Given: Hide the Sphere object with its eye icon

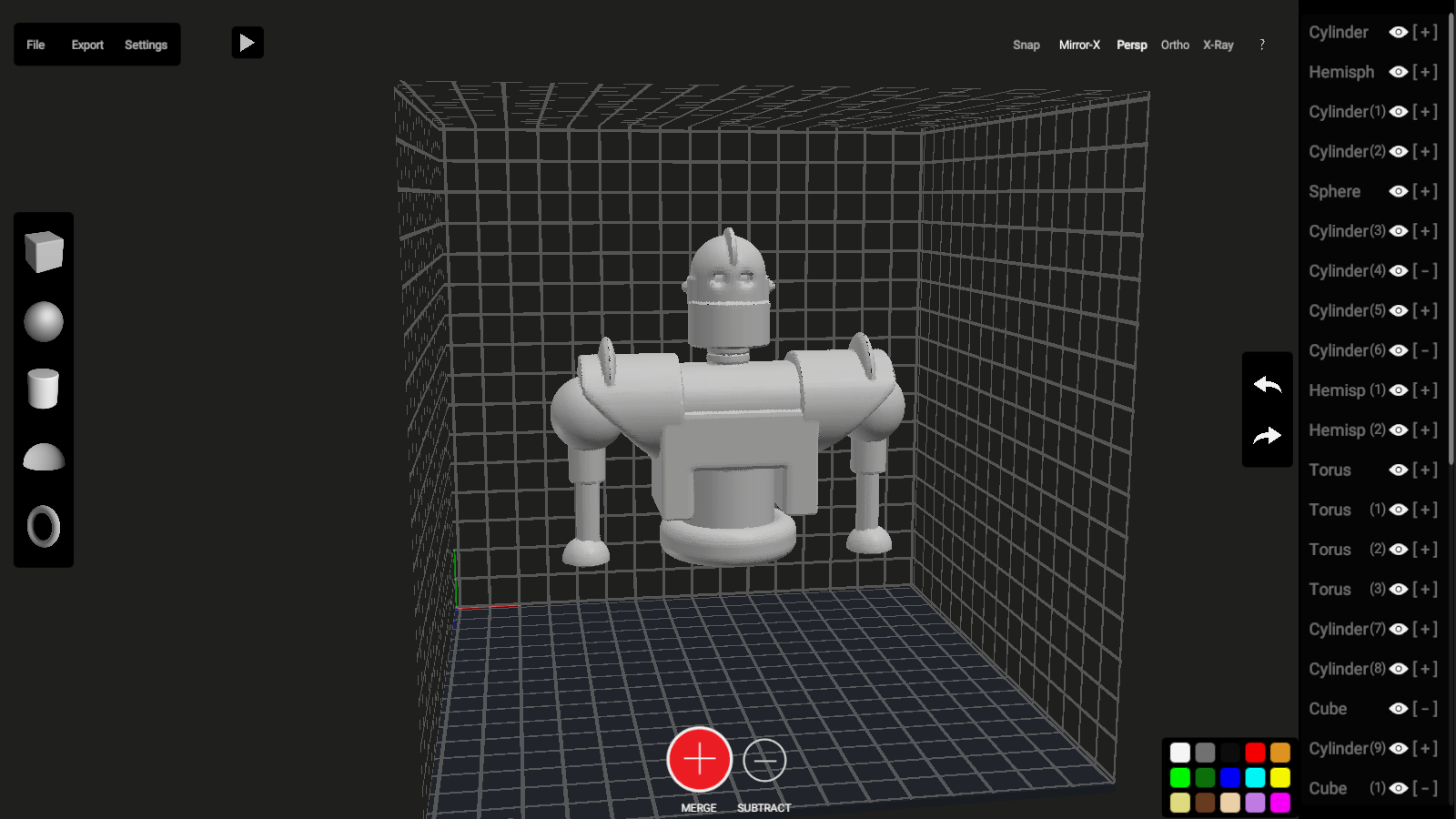Looking at the screenshot, I should [x=1399, y=191].
